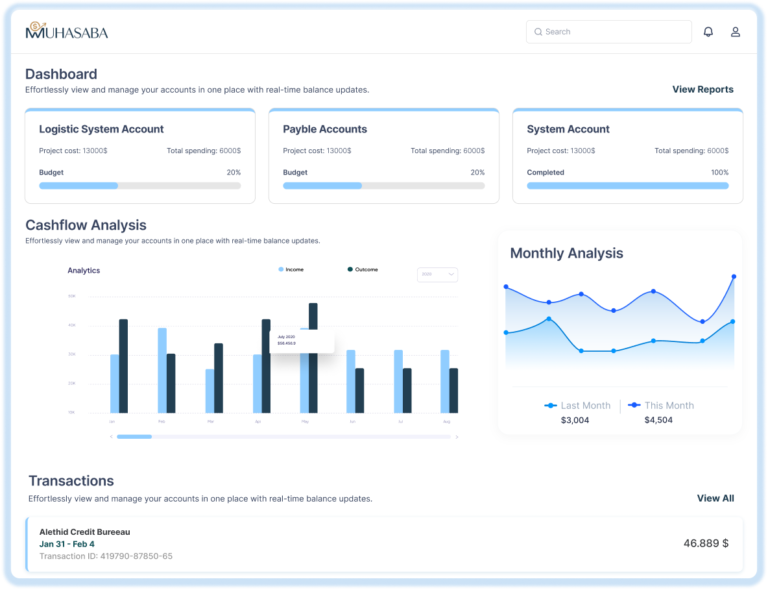This screenshot has height=590, width=768.
Task: Open the Analytics year dropdown
Action: click(437, 274)
